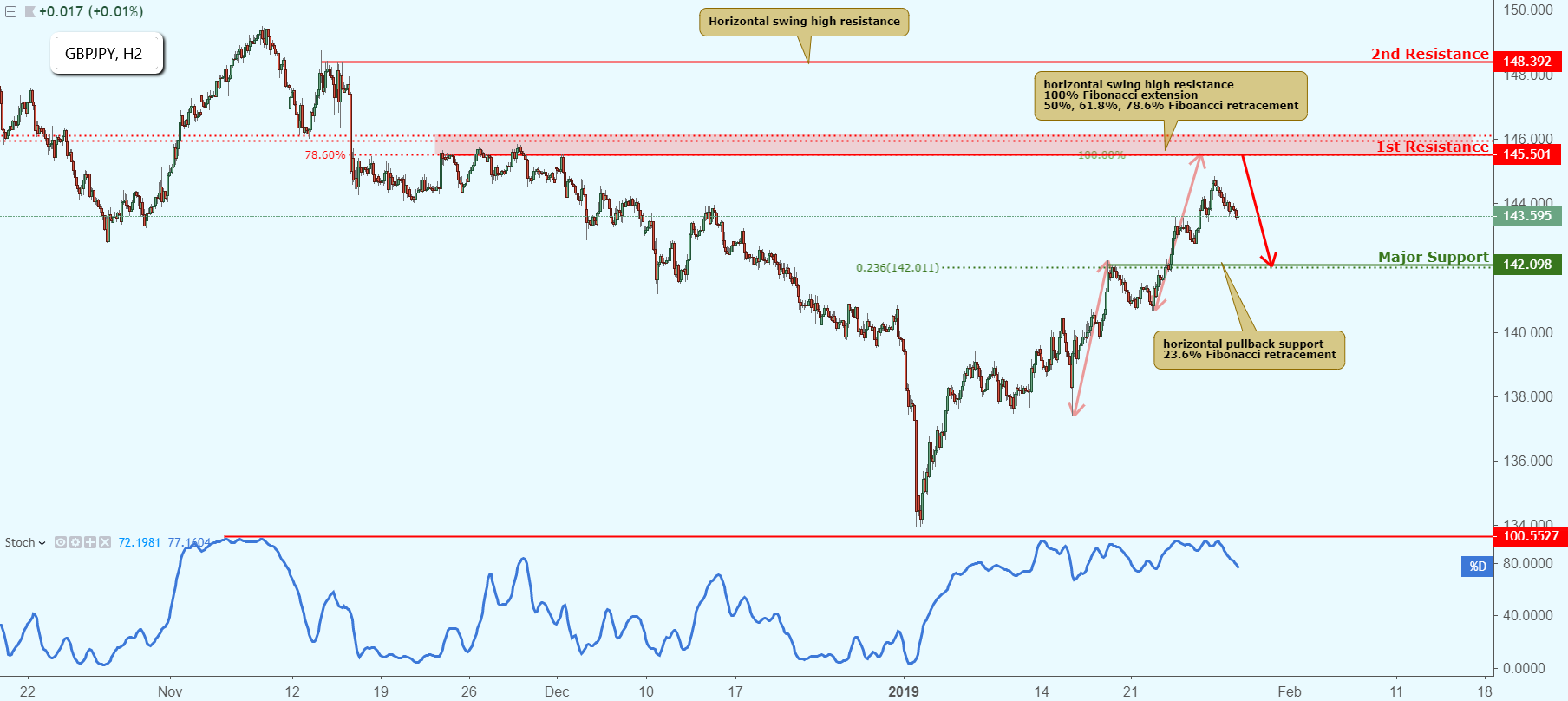The width and height of the screenshot is (1568, 701).
Task: Click the Feb label on time axis
Action: pos(1290,691)
